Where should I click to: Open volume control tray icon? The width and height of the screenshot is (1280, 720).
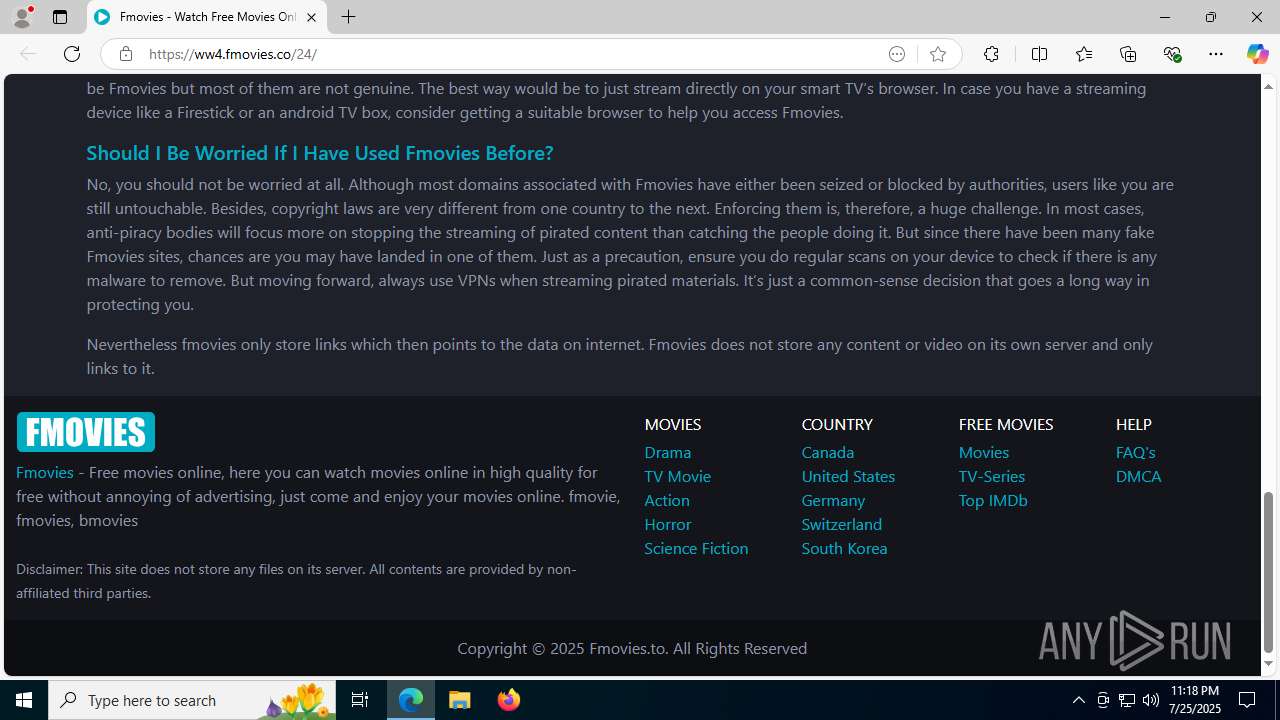tap(1151, 700)
